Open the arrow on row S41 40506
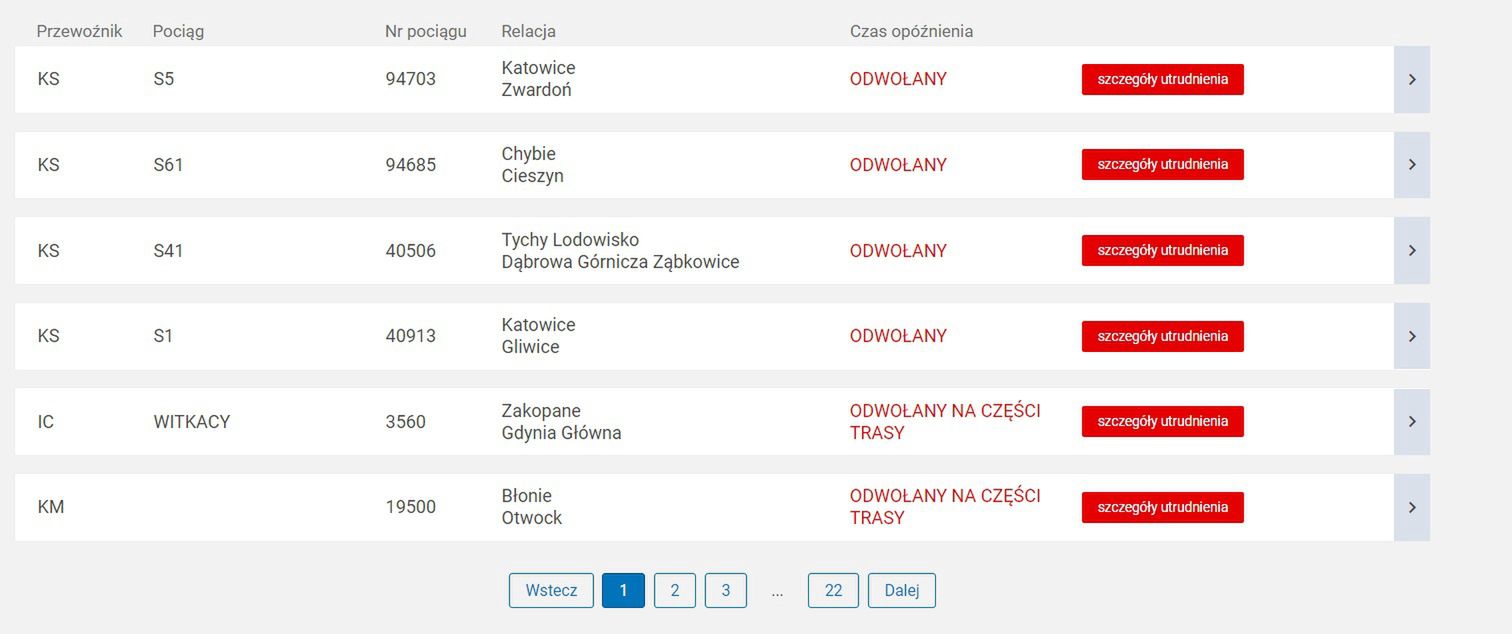 click(1413, 250)
